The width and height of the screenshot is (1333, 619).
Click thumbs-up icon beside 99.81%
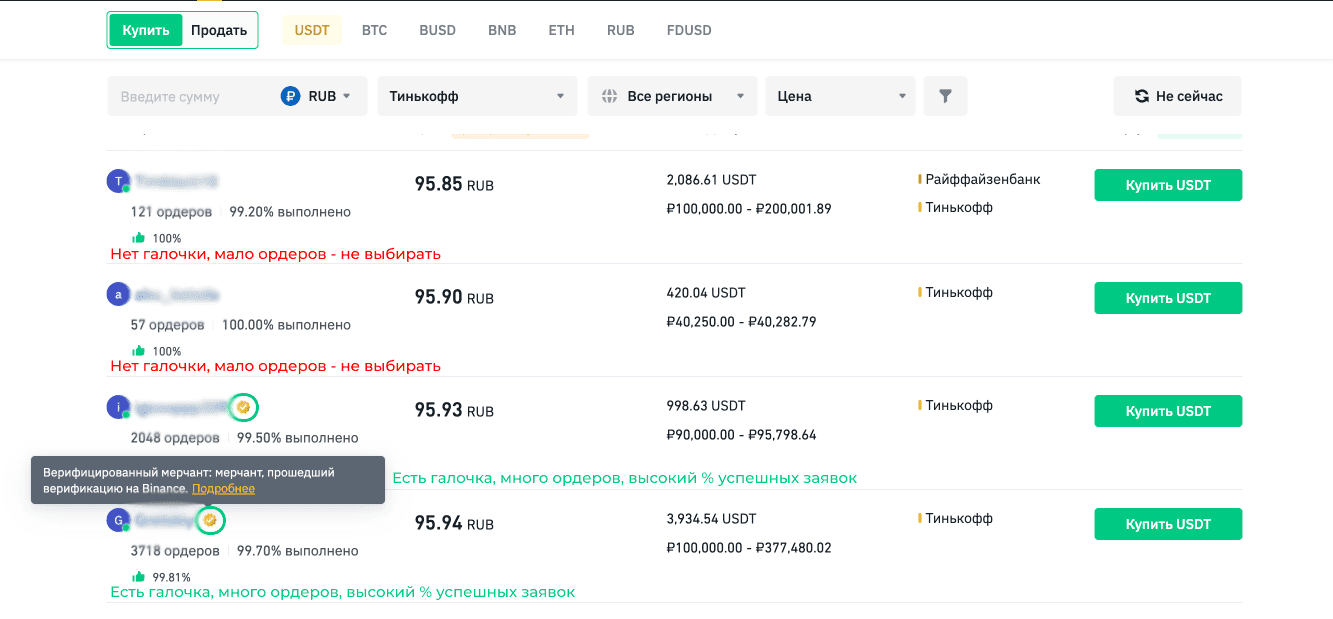[x=139, y=576]
